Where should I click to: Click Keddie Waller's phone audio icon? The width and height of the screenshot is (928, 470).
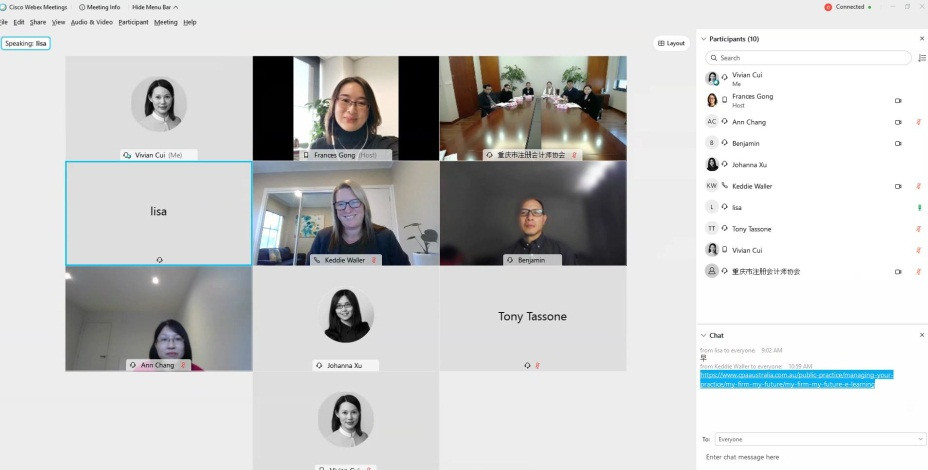[725, 186]
